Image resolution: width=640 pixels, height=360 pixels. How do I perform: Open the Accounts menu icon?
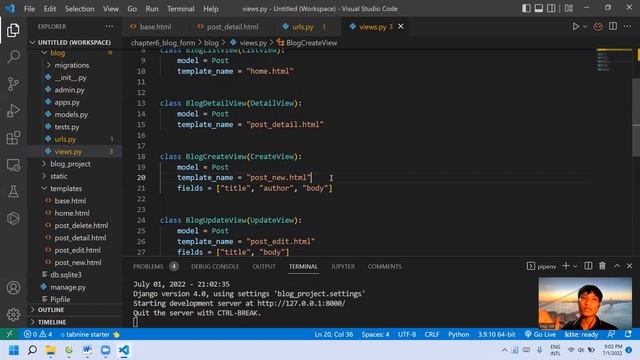(x=13, y=288)
